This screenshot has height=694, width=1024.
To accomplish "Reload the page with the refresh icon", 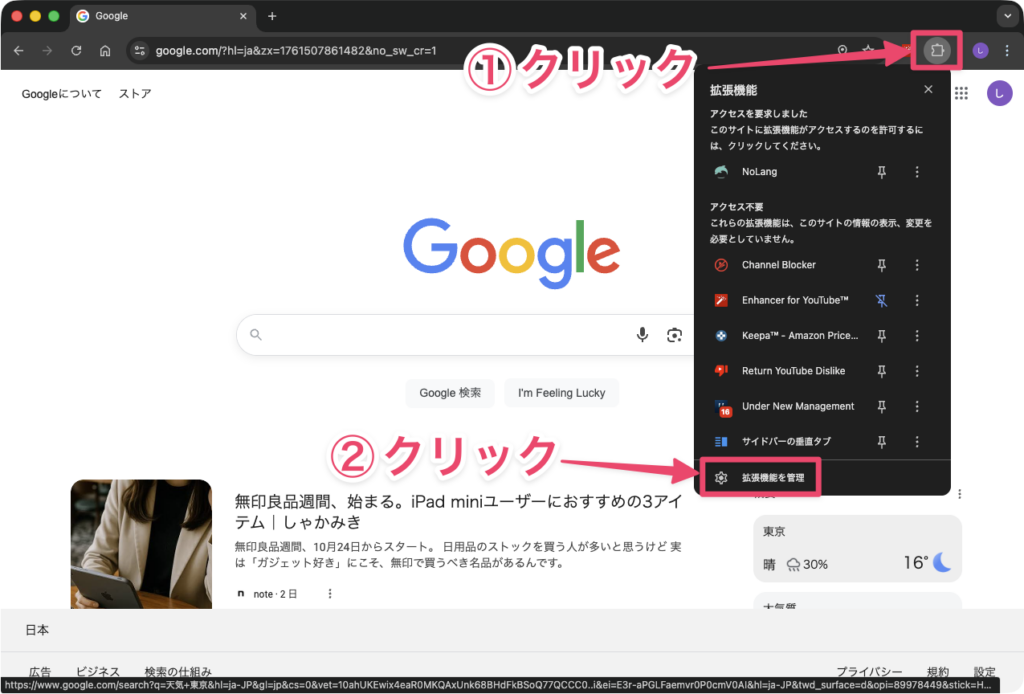I will click(76, 51).
